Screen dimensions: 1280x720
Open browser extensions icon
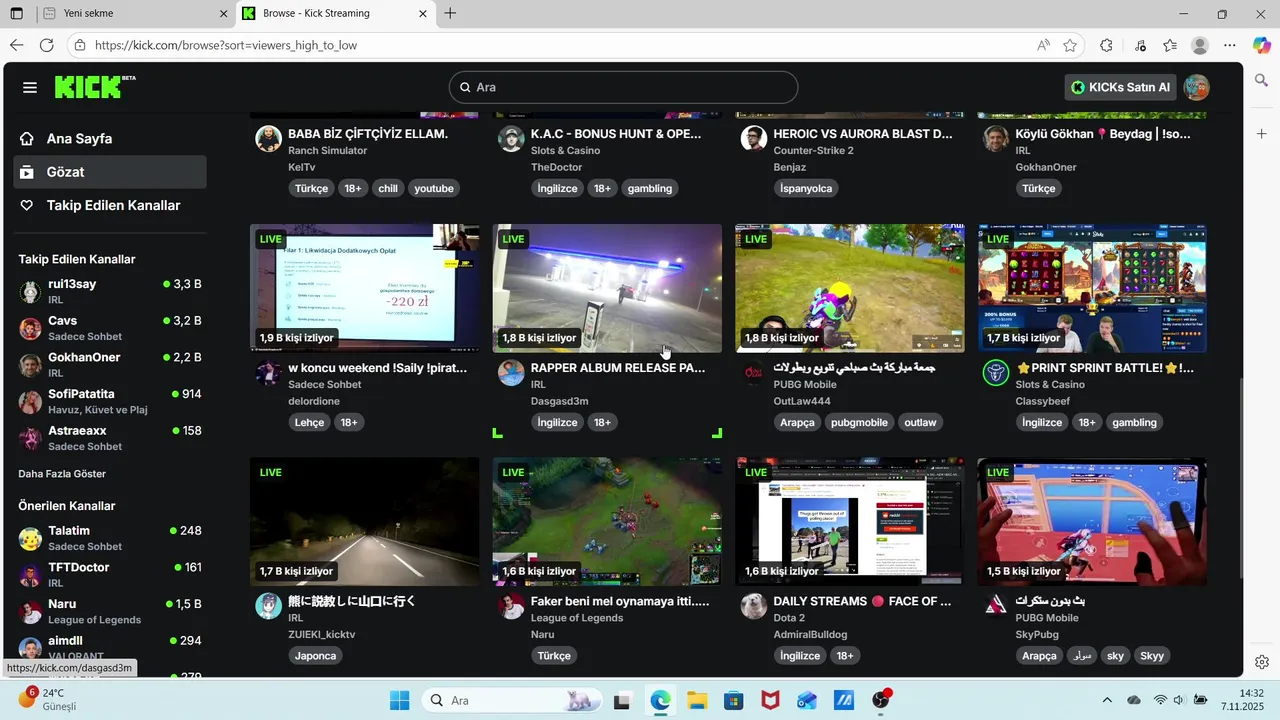1106,45
